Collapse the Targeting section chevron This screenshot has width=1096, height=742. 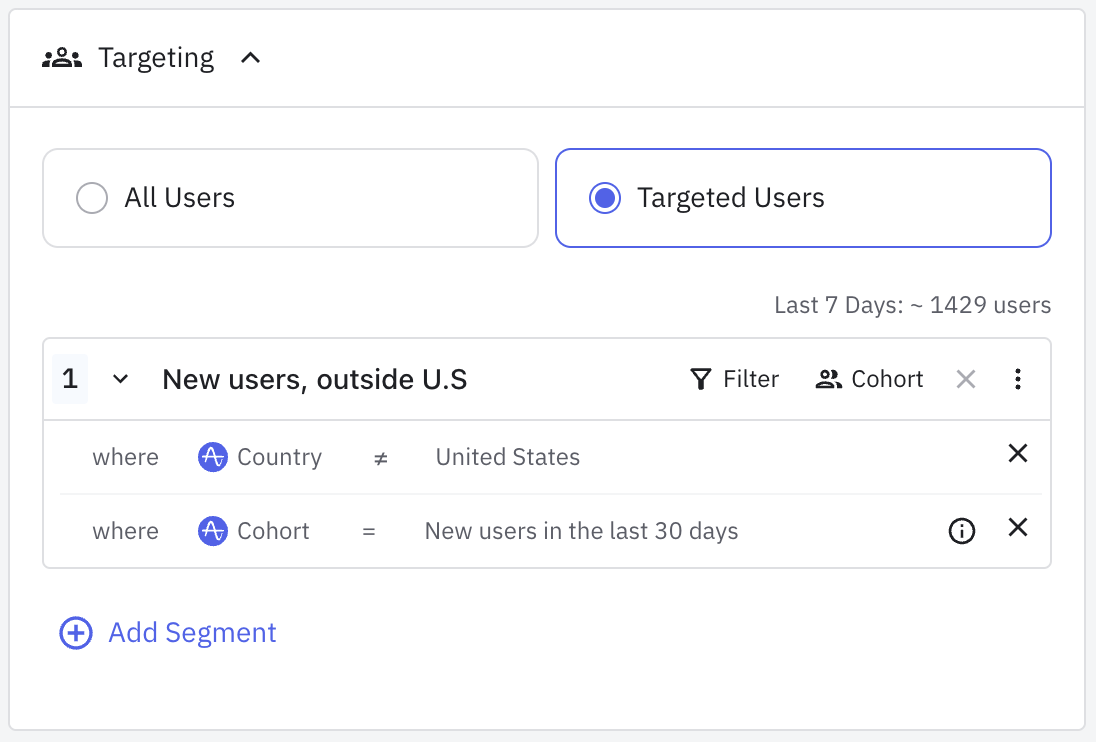(x=251, y=58)
